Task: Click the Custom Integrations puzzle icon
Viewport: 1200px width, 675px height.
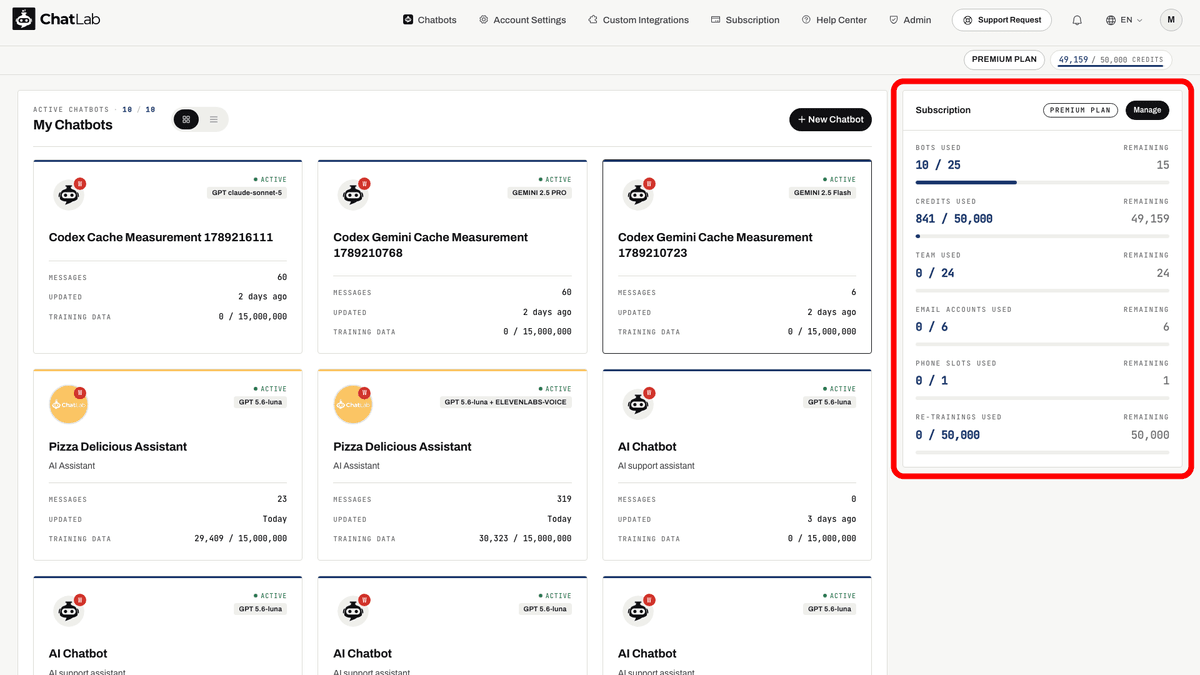Action: (593, 20)
